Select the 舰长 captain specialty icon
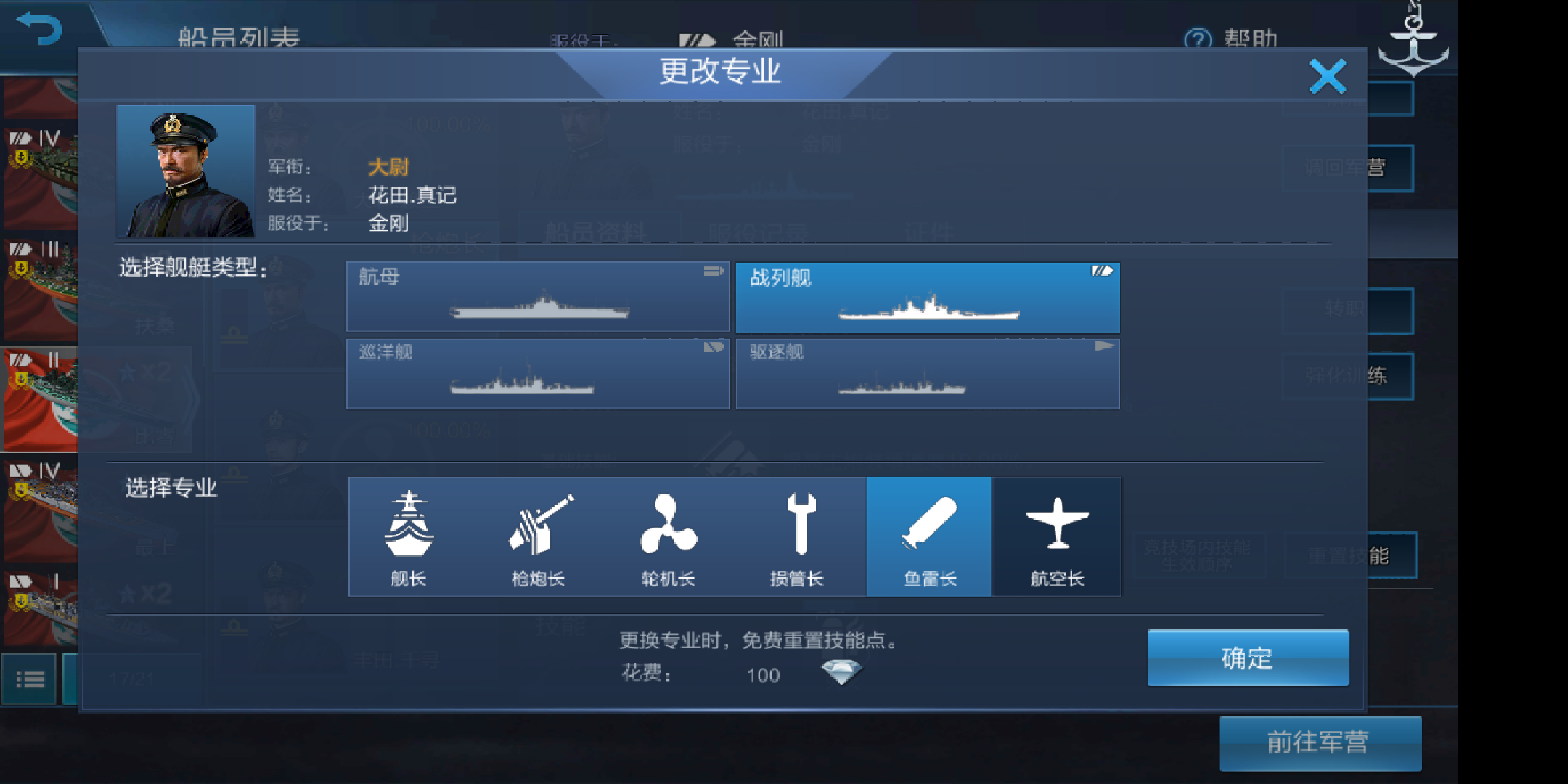 click(x=409, y=537)
